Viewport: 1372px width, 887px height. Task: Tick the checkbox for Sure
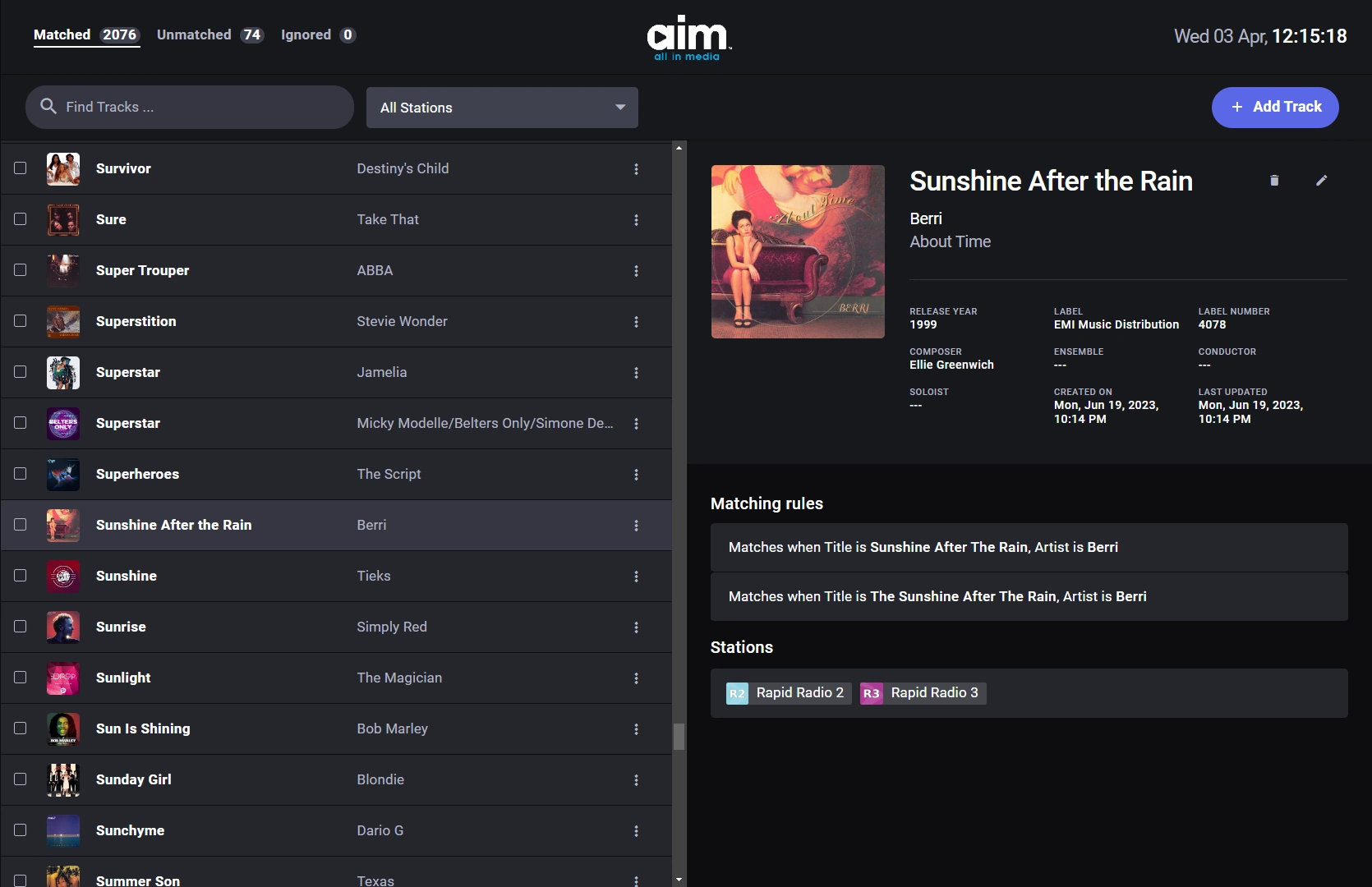coord(21,219)
